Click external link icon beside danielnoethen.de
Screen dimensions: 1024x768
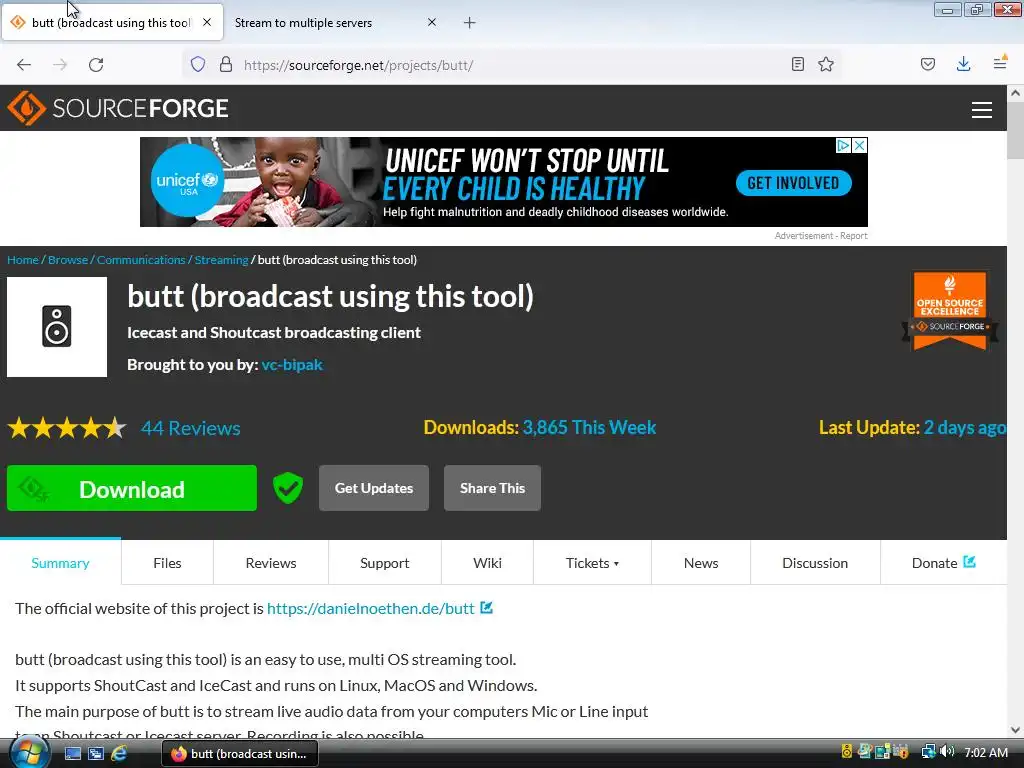click(487, 608)
